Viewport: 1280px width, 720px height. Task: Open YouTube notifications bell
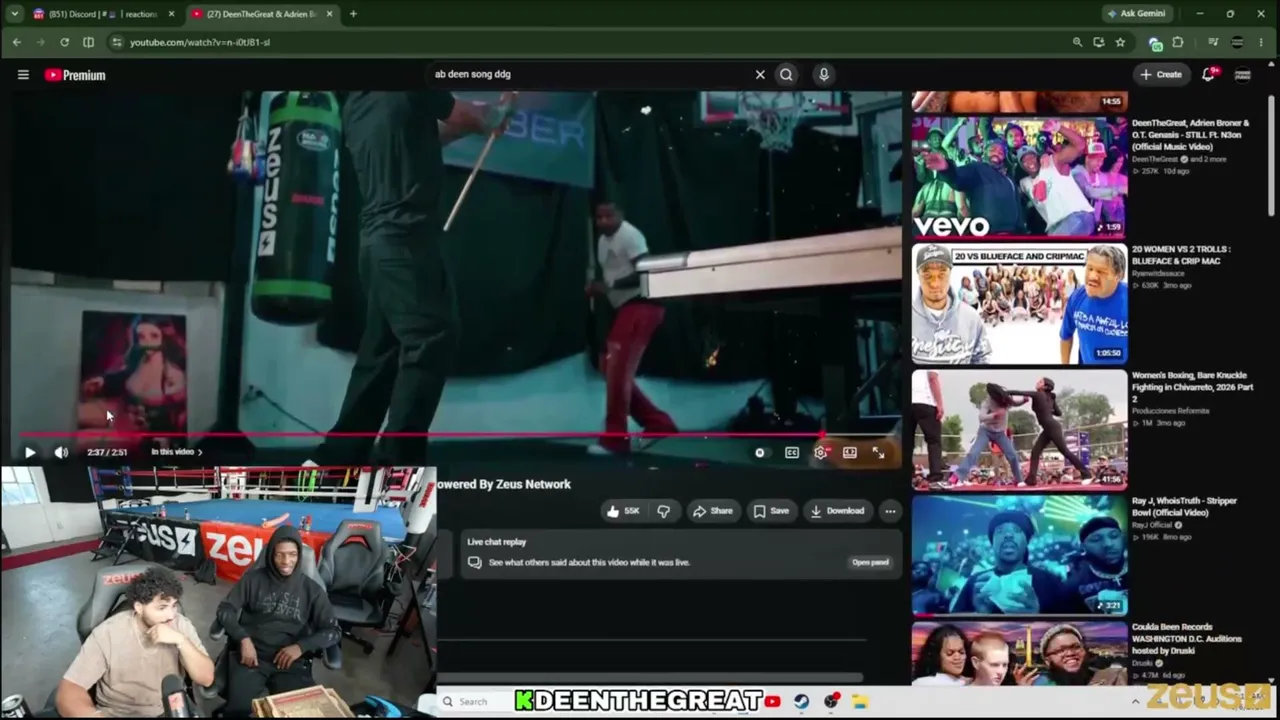(1209, 74)
